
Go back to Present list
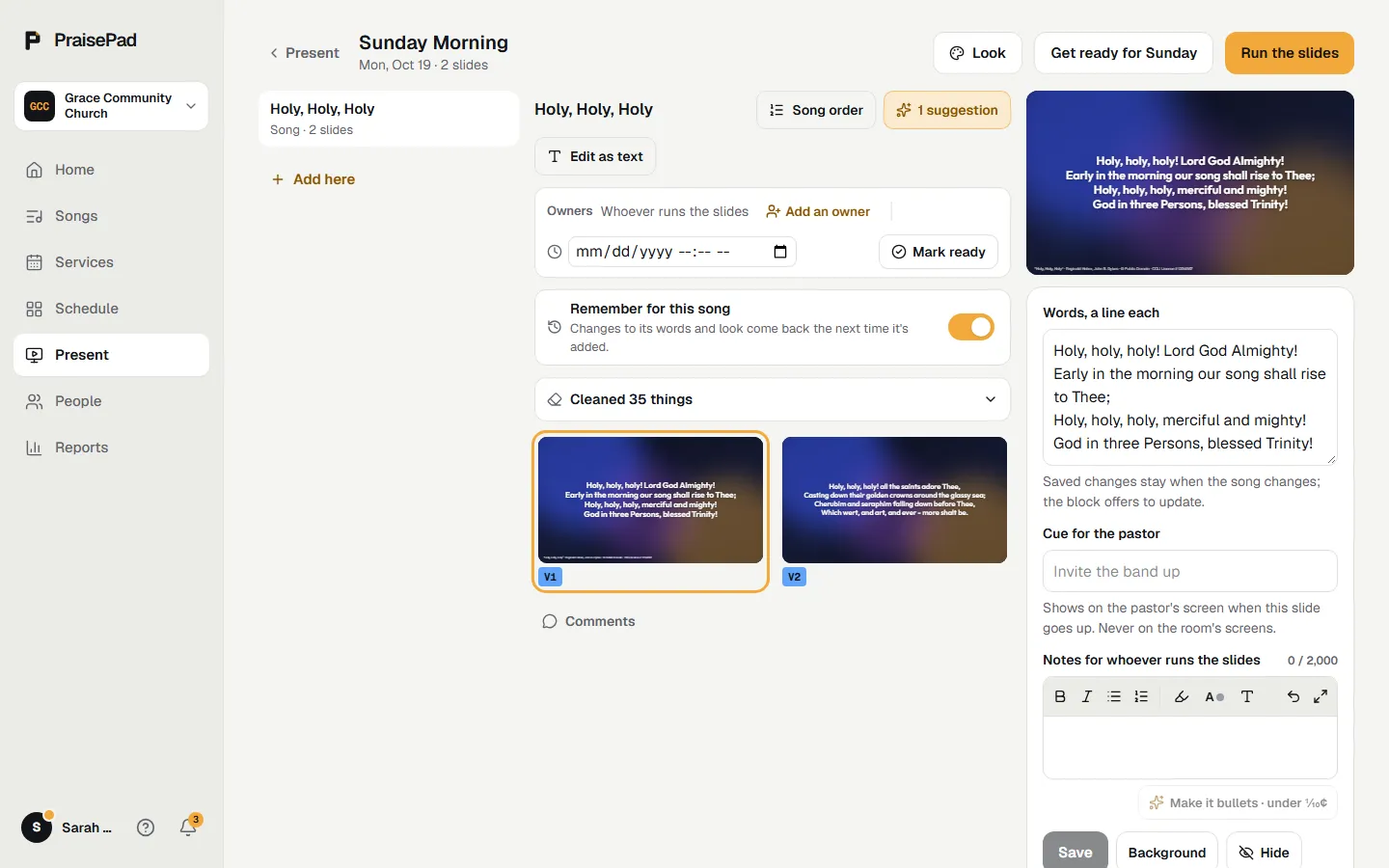point(304,53)
